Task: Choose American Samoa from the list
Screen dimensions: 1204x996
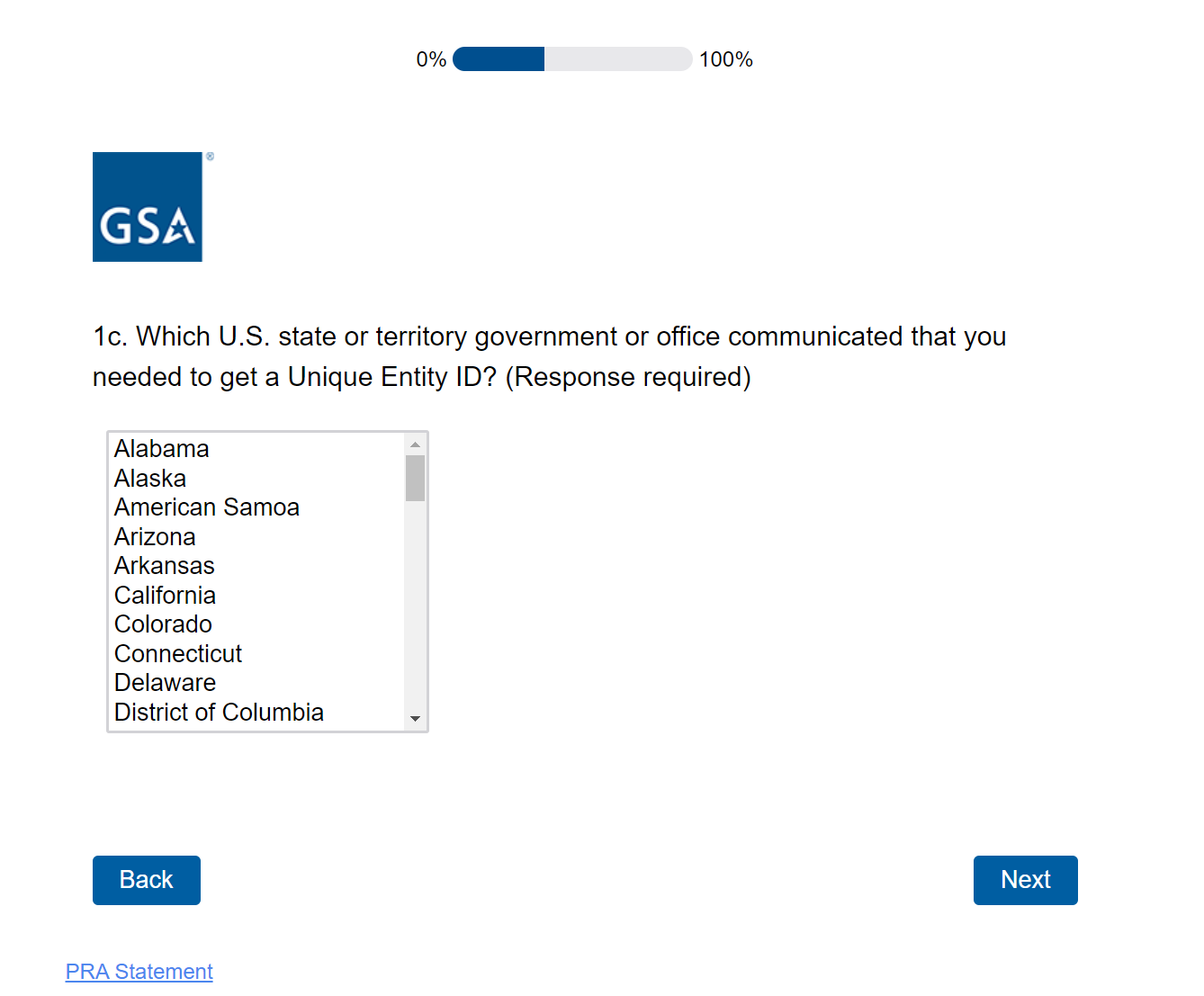Action: click(x=207, y=507)
